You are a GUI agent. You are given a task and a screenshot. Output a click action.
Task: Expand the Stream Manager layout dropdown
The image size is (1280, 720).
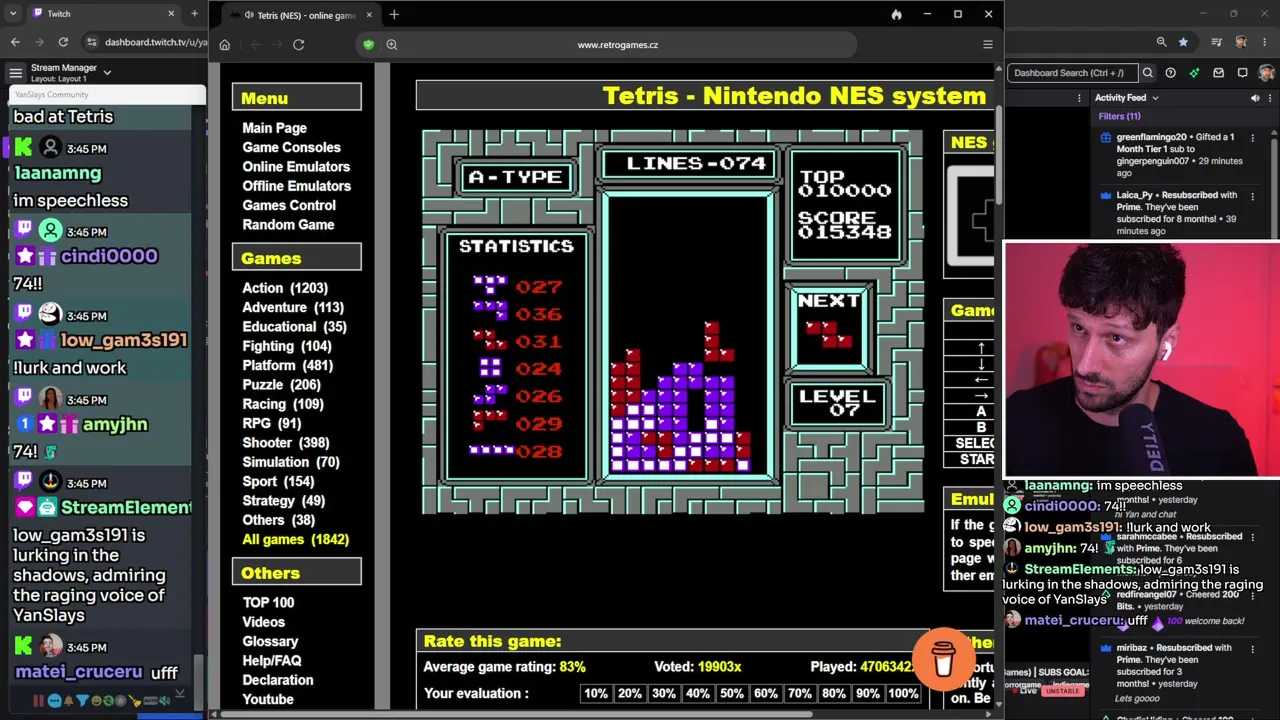pos(107,72)
